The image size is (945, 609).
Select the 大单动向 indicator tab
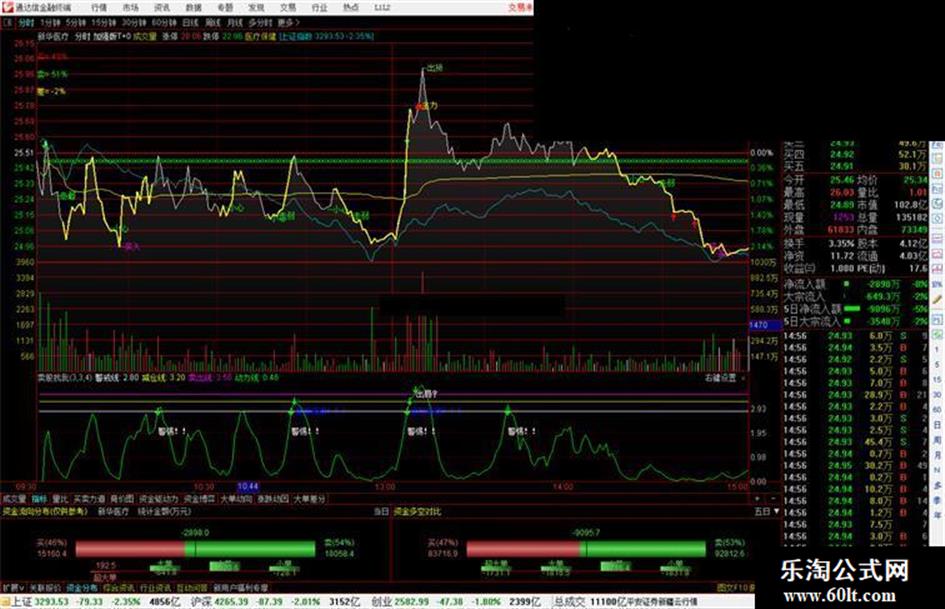236,499
